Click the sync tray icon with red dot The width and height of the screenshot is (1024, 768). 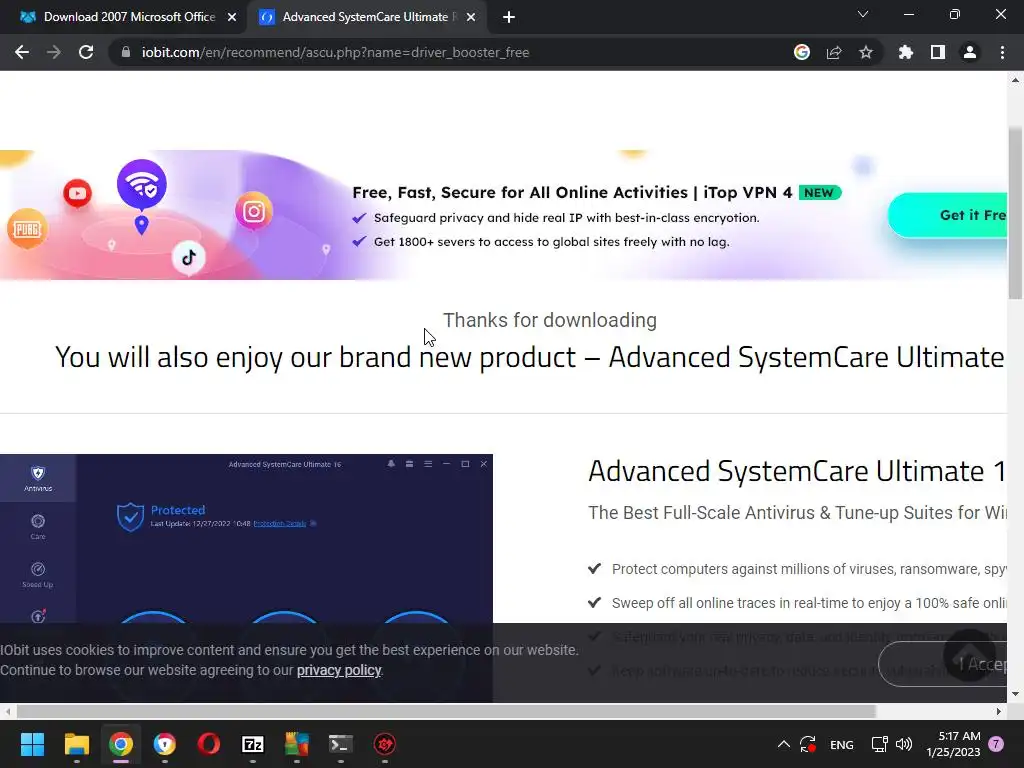[808, 744]
